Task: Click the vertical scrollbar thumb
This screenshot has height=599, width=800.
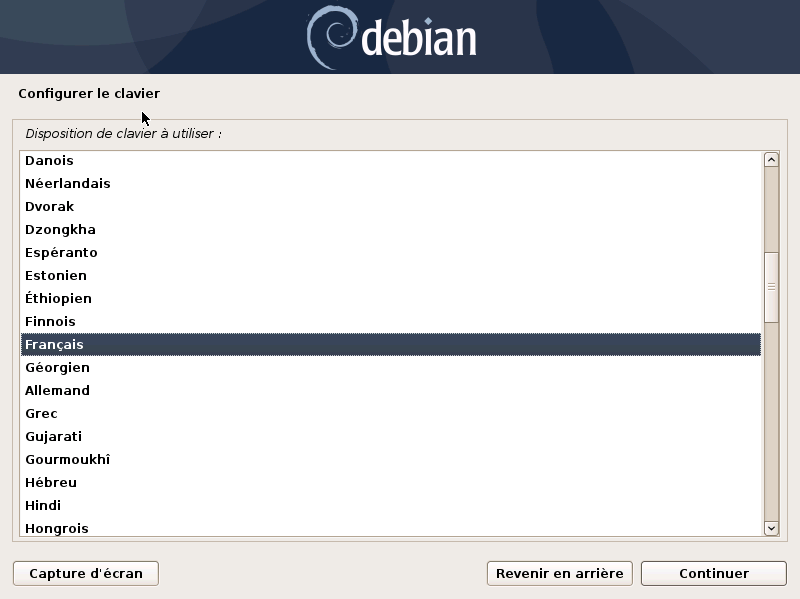Action: click(771, 287)
